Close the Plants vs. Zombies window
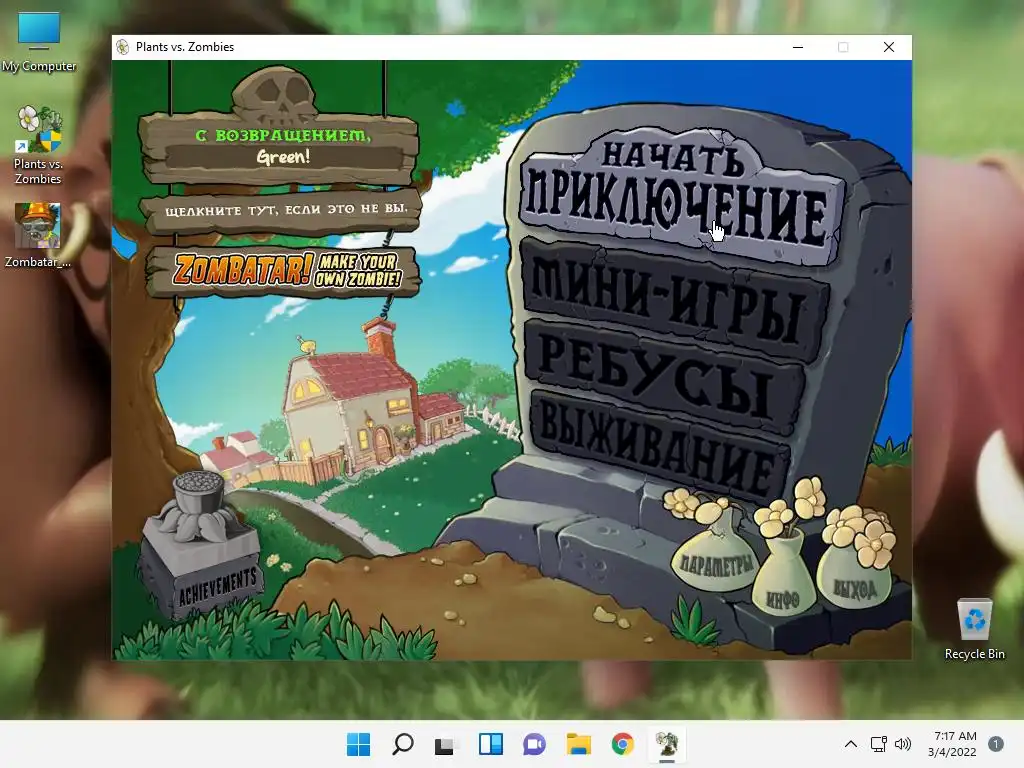The height and width of the screenshot is (768, 1024). [889, 47]
